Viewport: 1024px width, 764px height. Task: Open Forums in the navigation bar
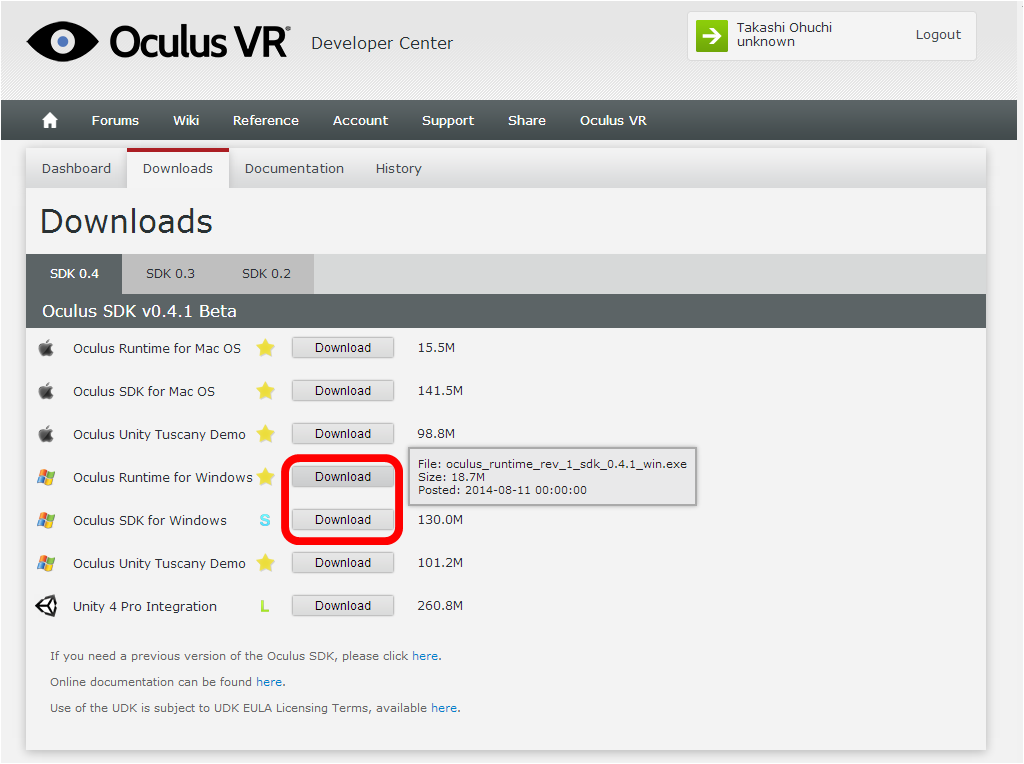pyautogui.click(x=115, y=120)
